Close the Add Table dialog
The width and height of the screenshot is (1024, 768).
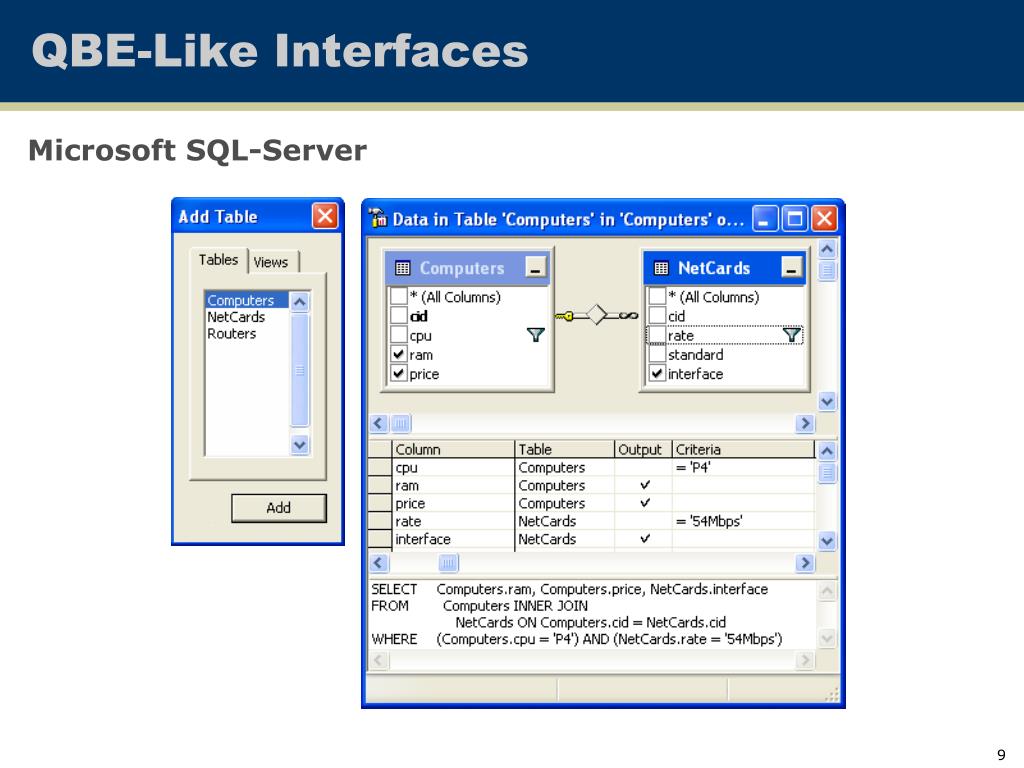[x=325, y=216]
